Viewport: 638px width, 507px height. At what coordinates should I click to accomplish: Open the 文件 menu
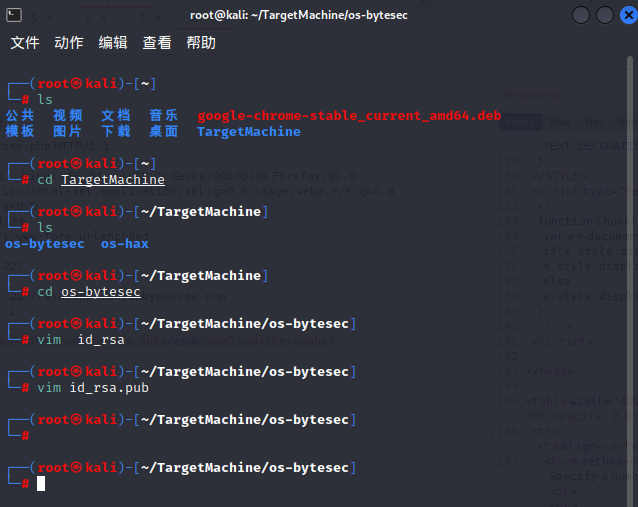(x=25, y=42)
